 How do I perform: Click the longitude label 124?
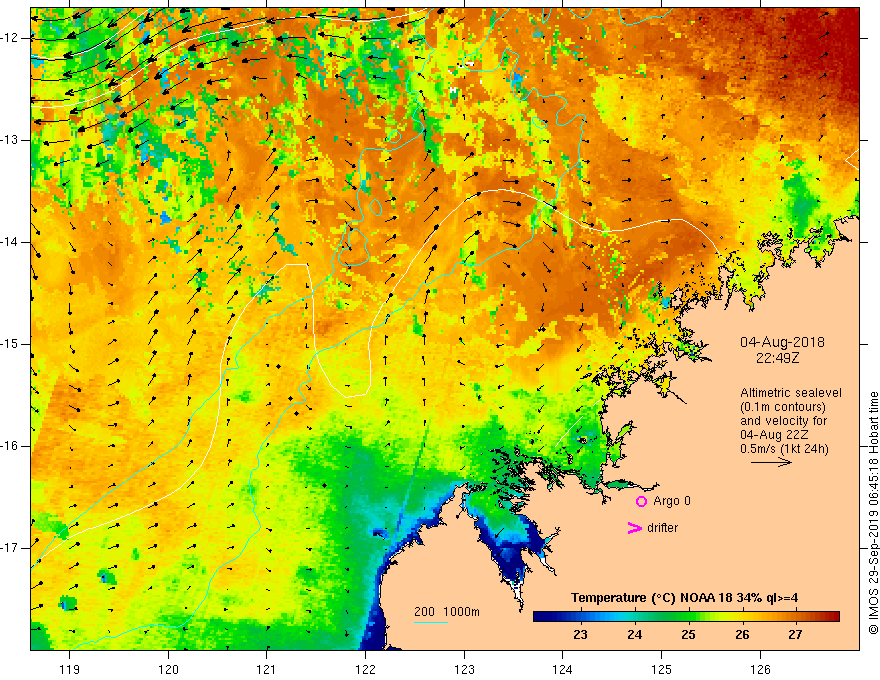(563, 669)
